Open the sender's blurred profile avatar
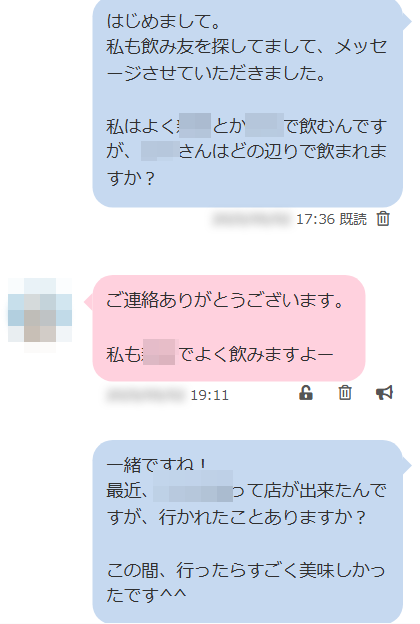Viewport: 420px width, 624px height. coord(40,314)
